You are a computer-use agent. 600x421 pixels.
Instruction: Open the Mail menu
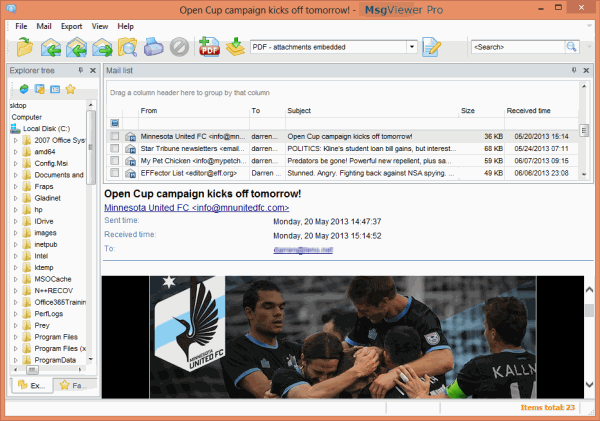[x=44, y=26]
